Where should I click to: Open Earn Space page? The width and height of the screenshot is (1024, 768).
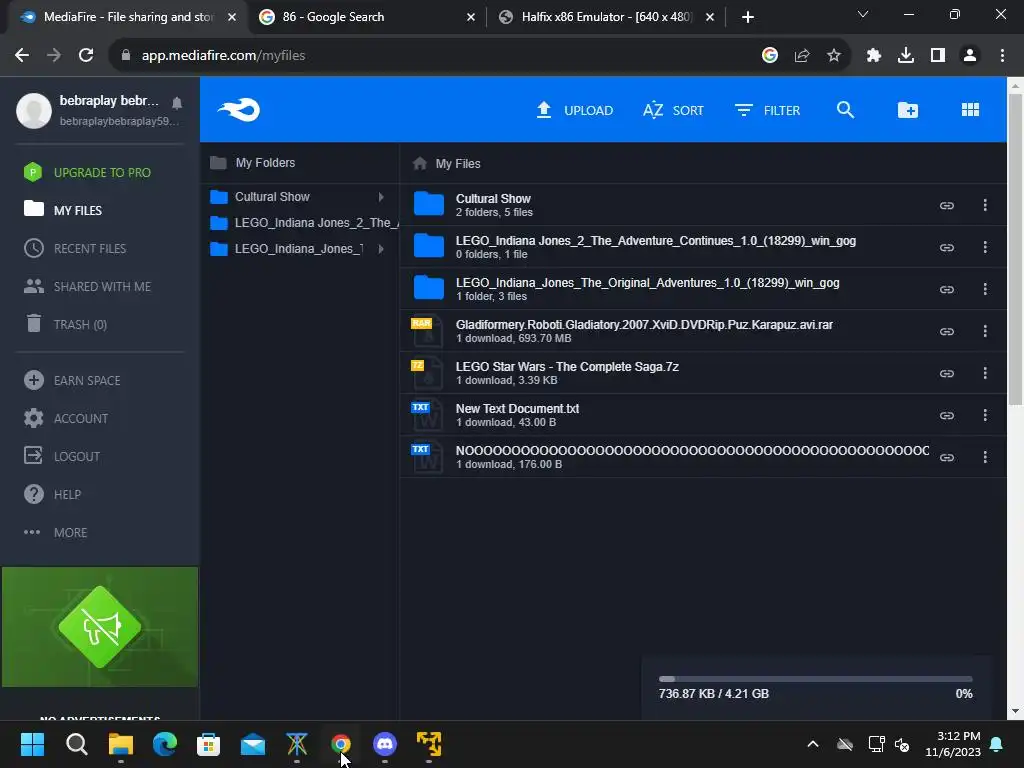pyautogui.click(x=72, y=380)
